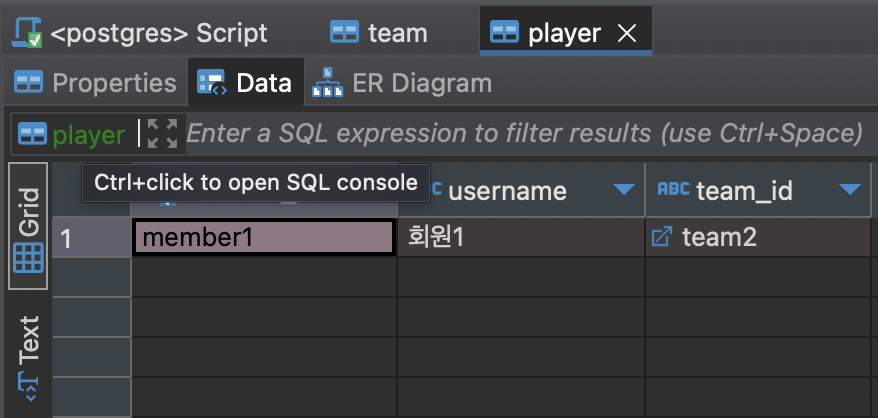Focus the SQL filter expression field
Screen dimensions: 878x418
point(524,134)
